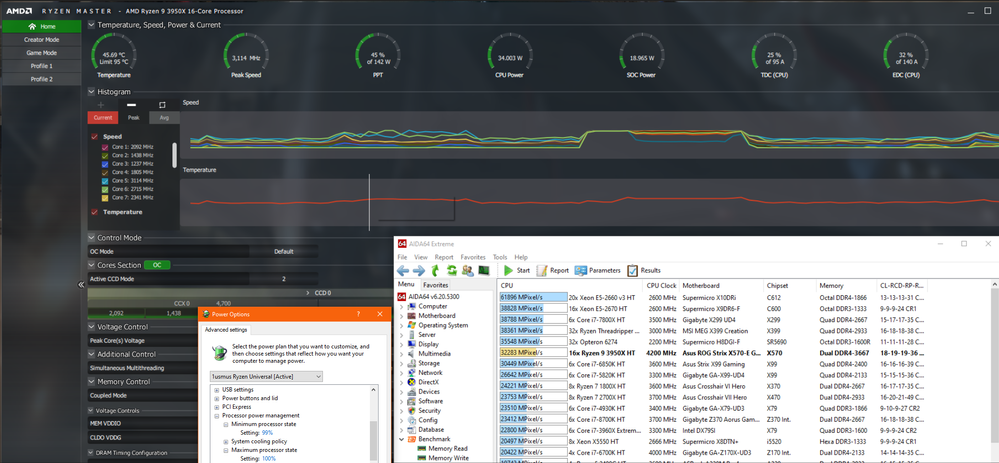The height and width of the screenshot is (463, 999).
Task: Collapse the Control Mode section
Action: pos(92,238)
